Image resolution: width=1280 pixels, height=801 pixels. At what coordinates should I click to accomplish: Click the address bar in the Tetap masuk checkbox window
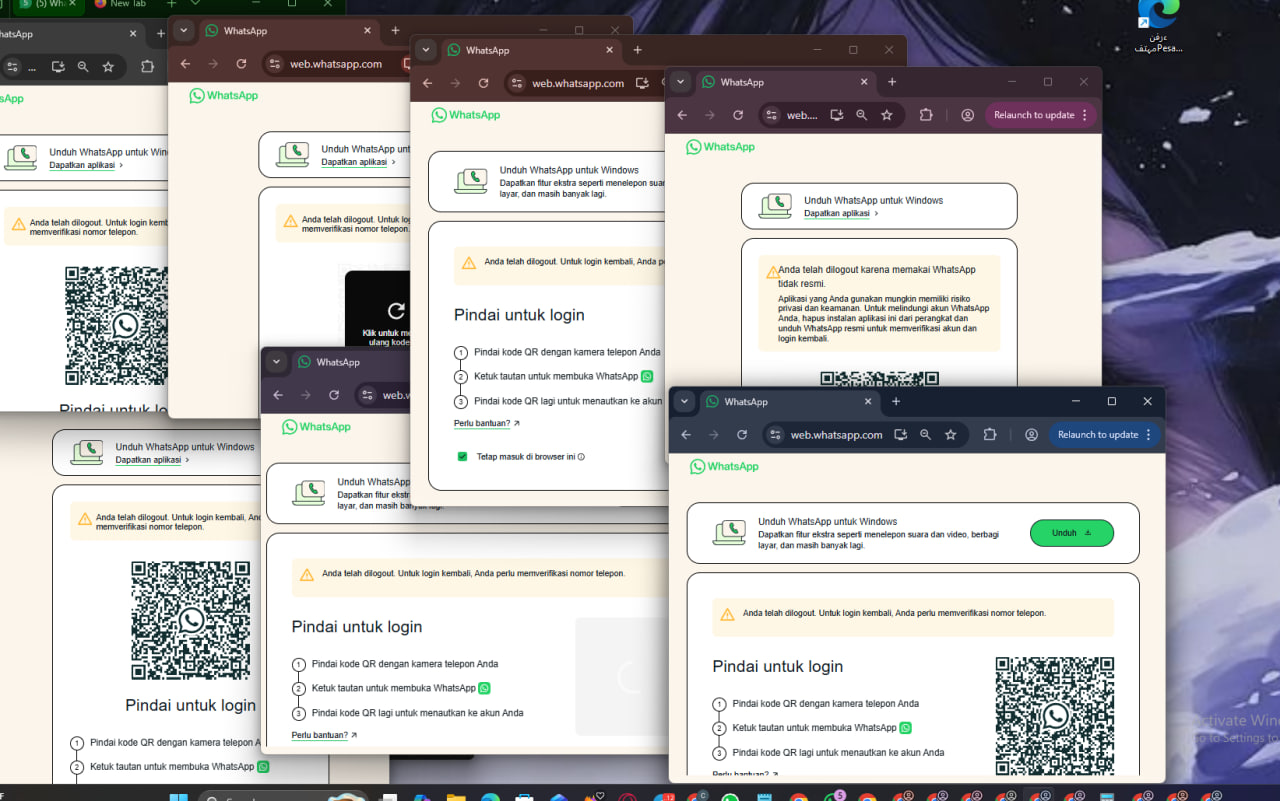pyautogui.click(x=578, y=83)
